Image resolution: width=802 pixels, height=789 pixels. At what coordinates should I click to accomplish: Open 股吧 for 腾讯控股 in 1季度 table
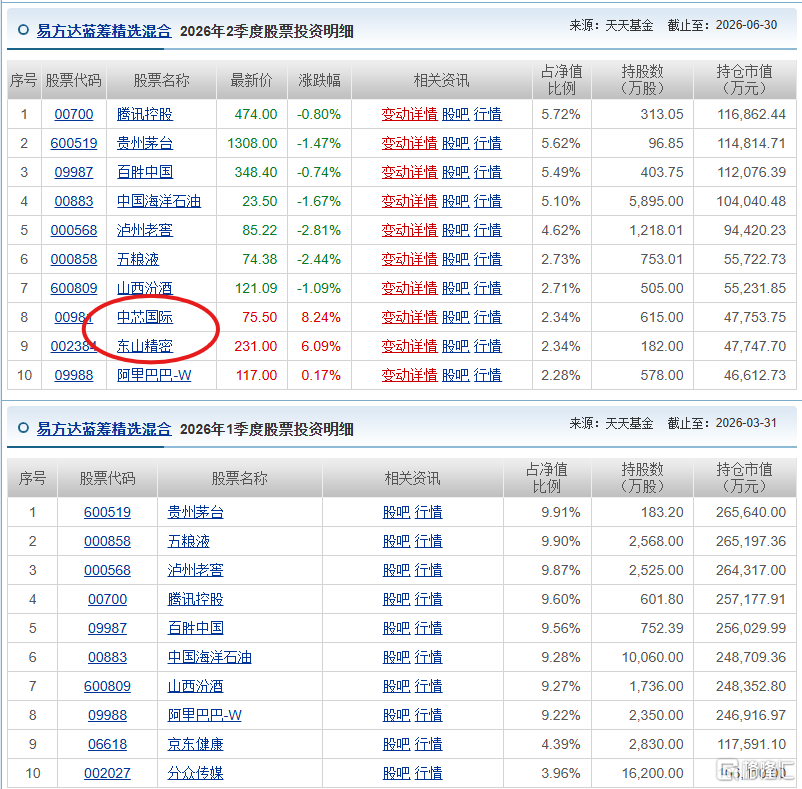(396, 599)
